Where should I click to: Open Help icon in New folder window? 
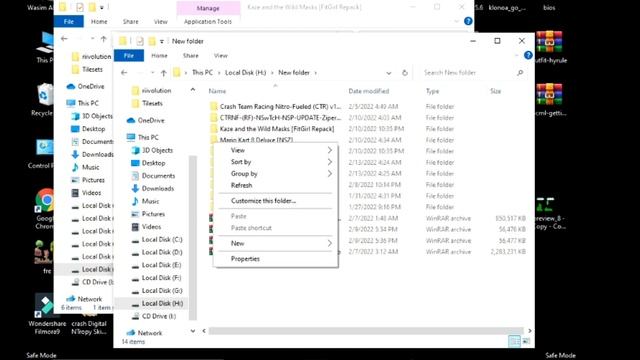pyautogui.click(x=528, y=55)
